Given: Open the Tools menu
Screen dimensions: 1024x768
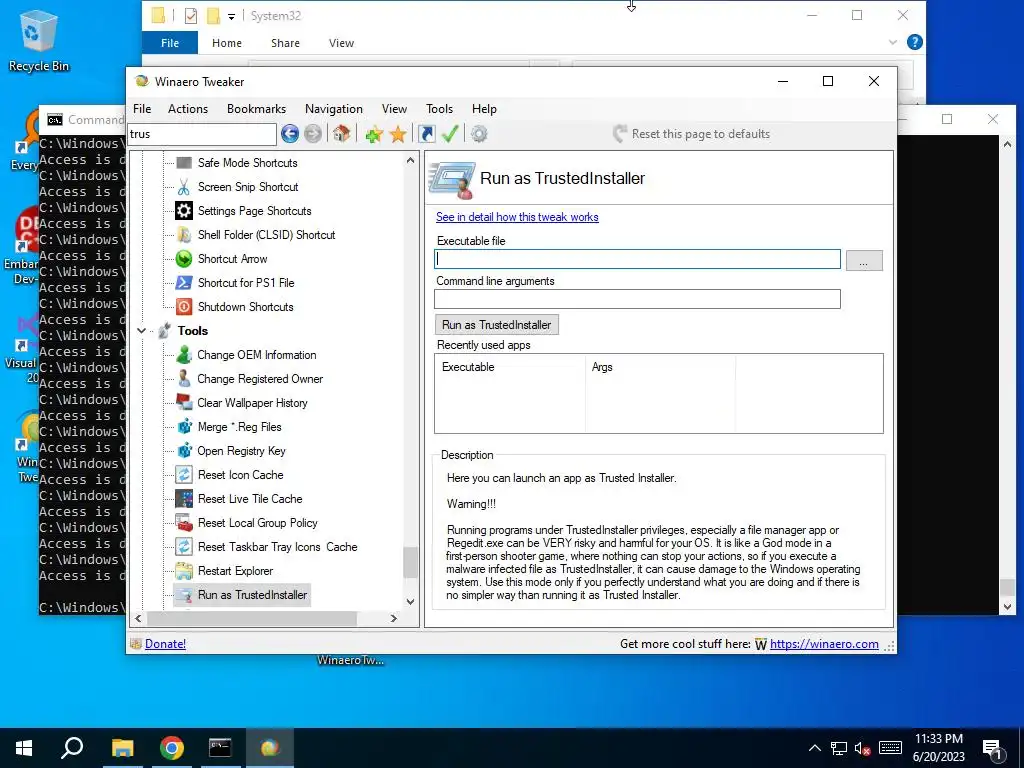Looking at the screenshot, I should (x=439, y=109).
